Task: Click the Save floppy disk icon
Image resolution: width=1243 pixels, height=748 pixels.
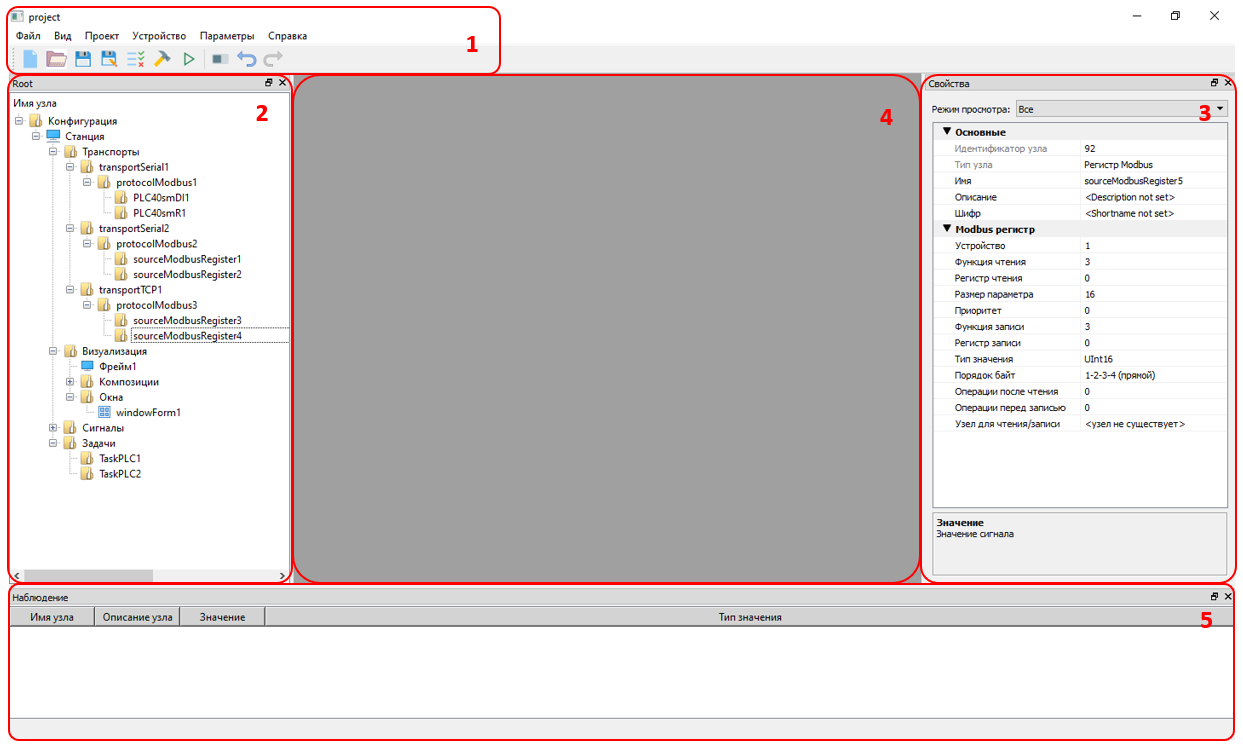Action: [83, 59]
